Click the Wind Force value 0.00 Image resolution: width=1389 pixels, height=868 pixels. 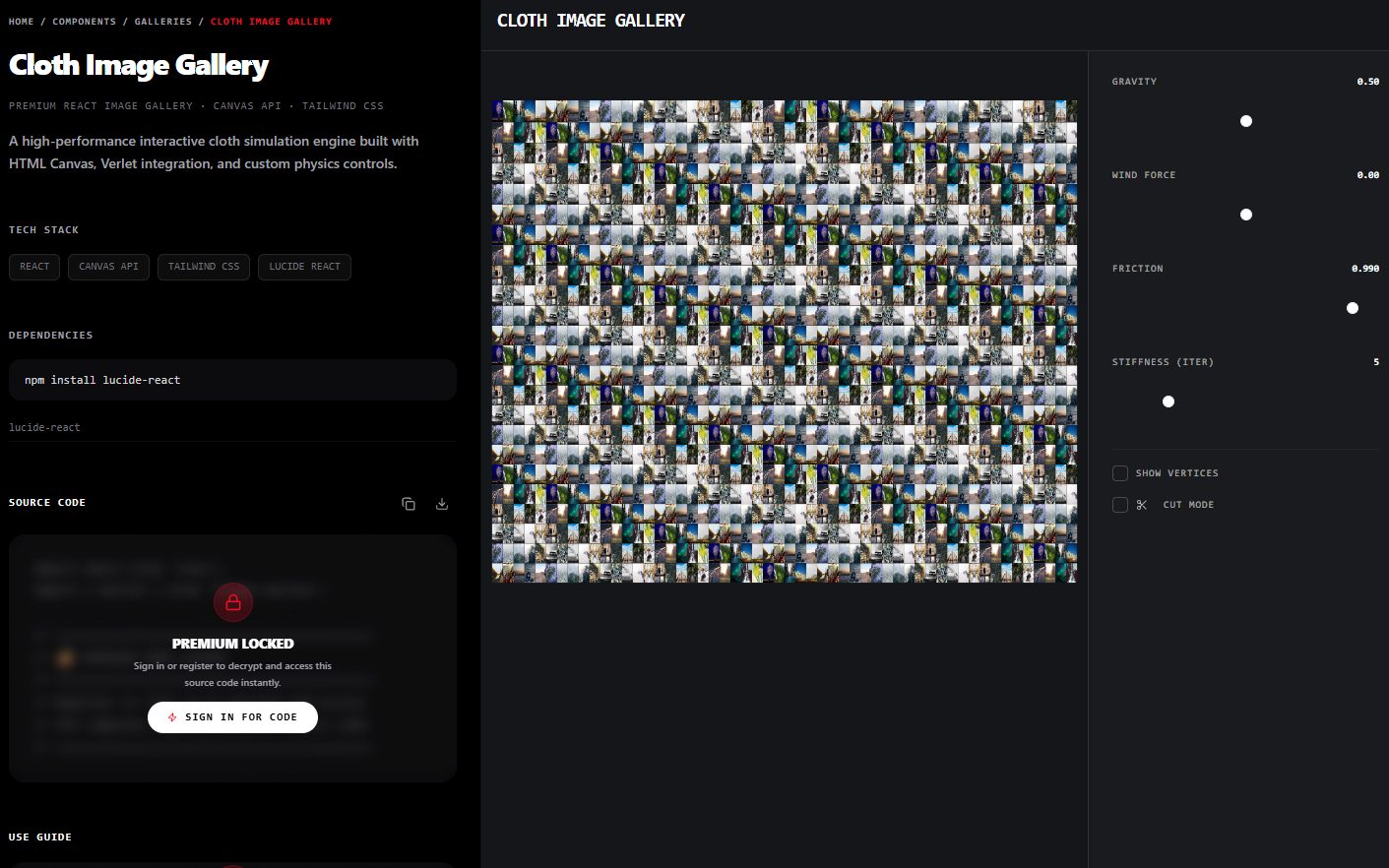coord(1368,175)
